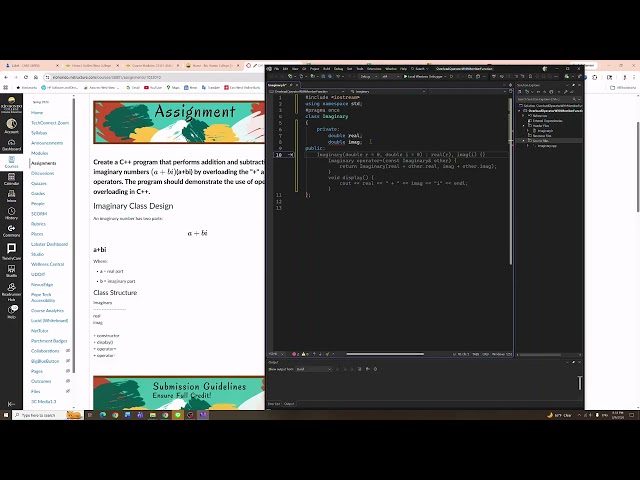Image resolution: width=640 pixels, height=480 pixels.
Task: Switch to the Error List tab
Action: click(274, 404)
